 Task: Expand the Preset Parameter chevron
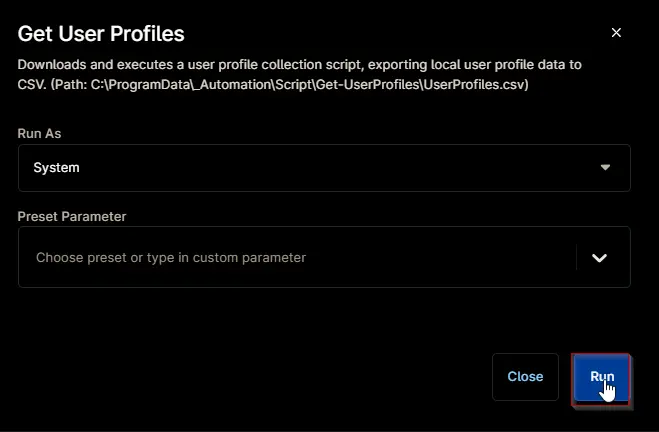(x=599, y=258)
